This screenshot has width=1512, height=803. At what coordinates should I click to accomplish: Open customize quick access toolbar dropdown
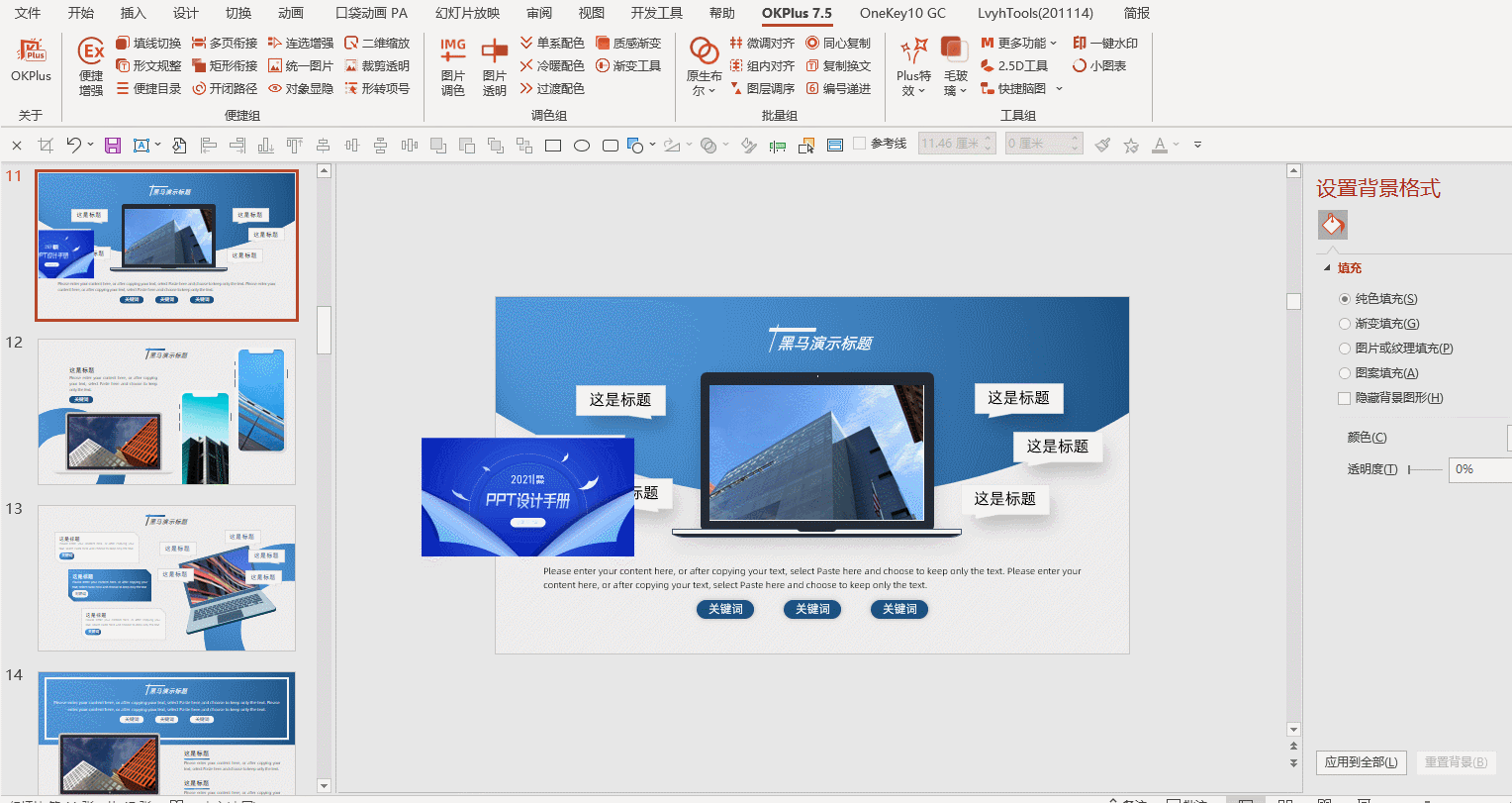[1197, 146]
